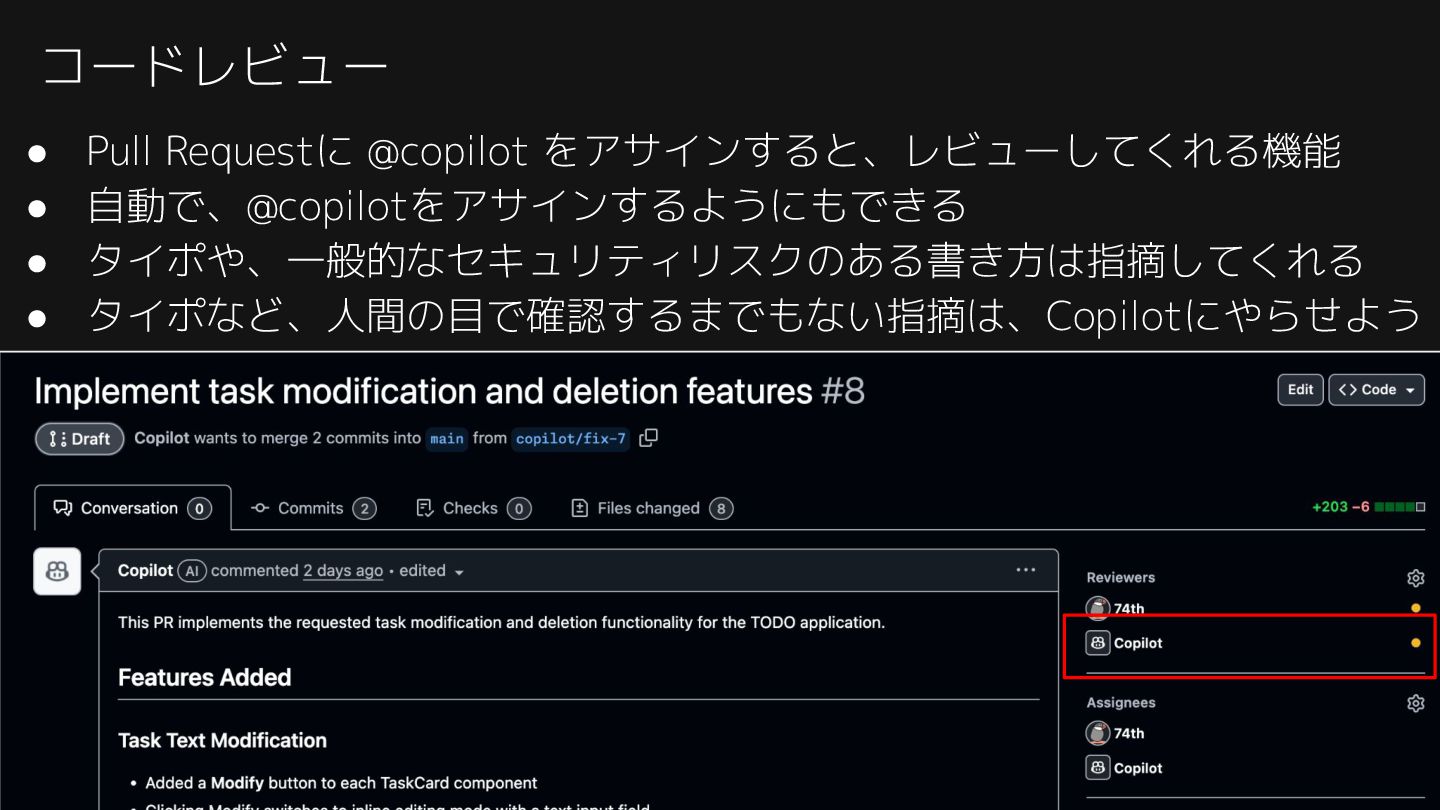This screenshot has width=1440, height=810.
Task: Switch to the Commits tab
Action: [x=312, y=508]
